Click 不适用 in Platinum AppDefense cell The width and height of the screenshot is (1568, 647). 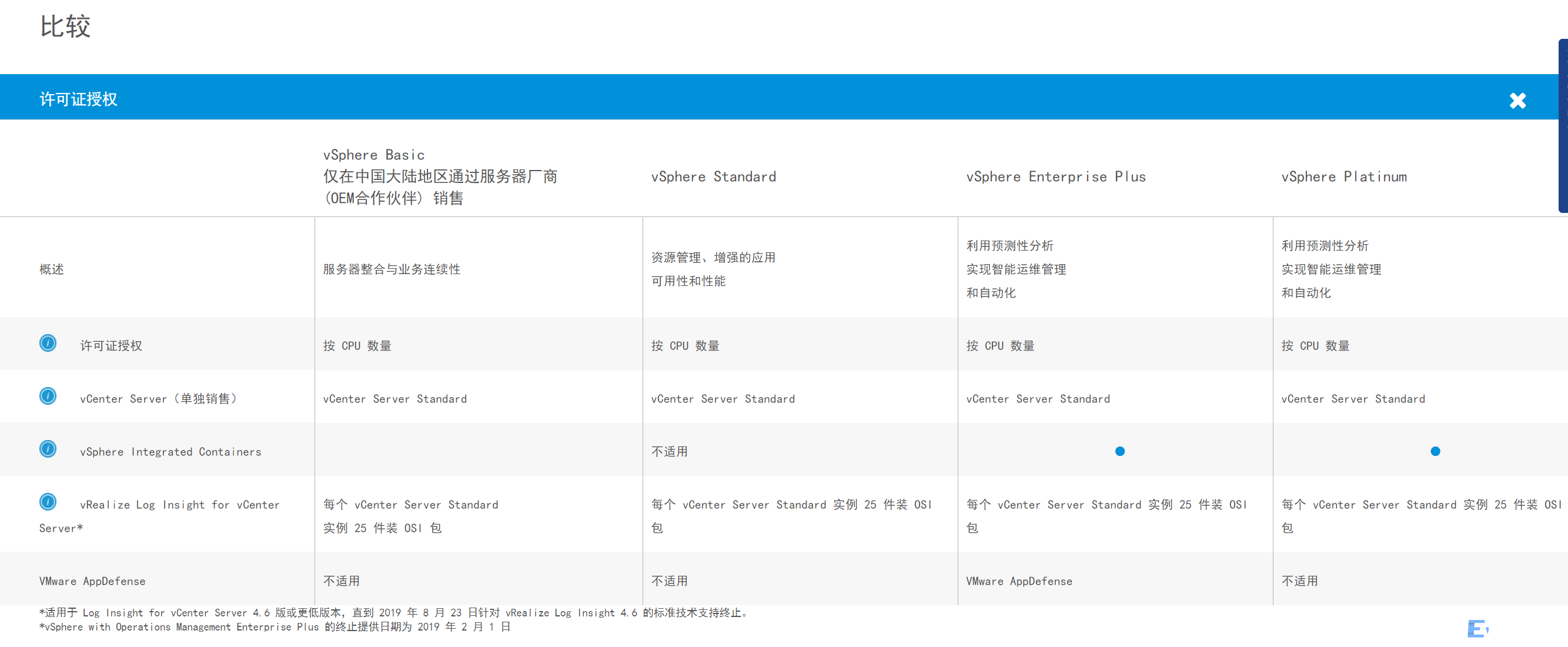[x=1299, y=581]
